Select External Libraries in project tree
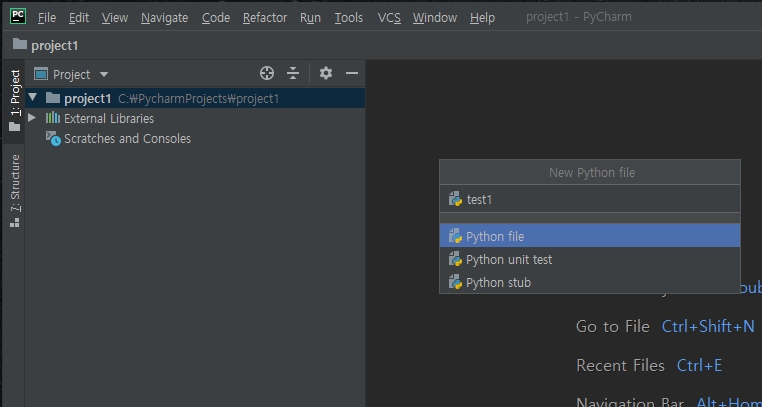 [109, 119]
